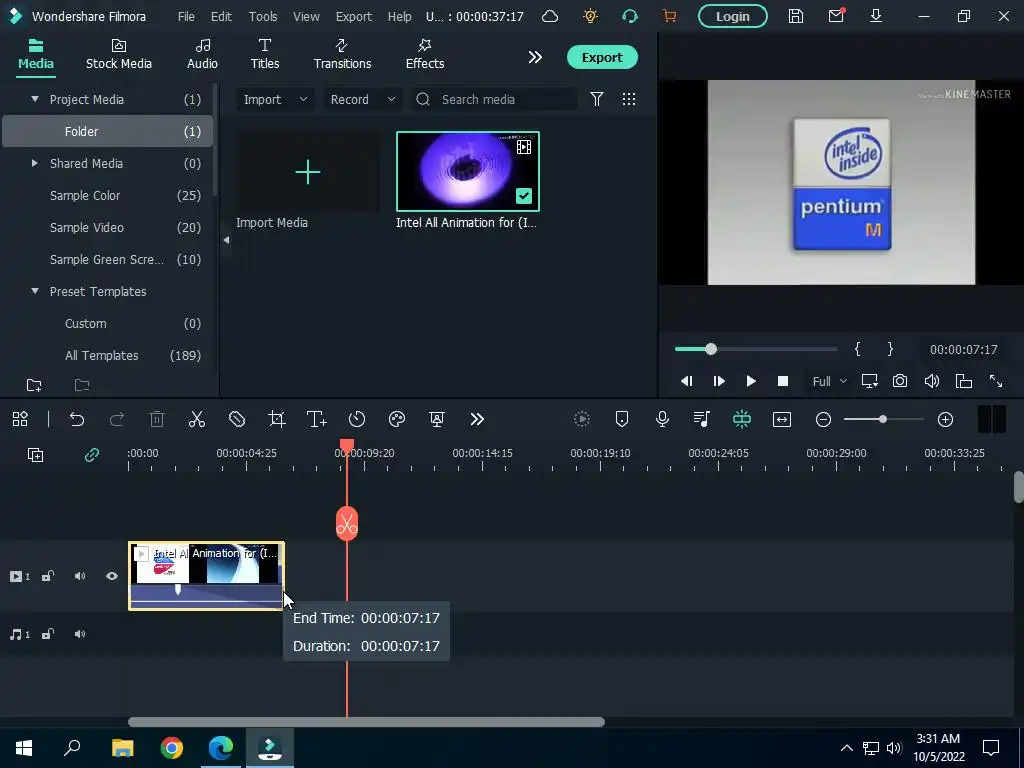Open the audio mixer icon
The image size is (1024, 768).
point(702,419)
